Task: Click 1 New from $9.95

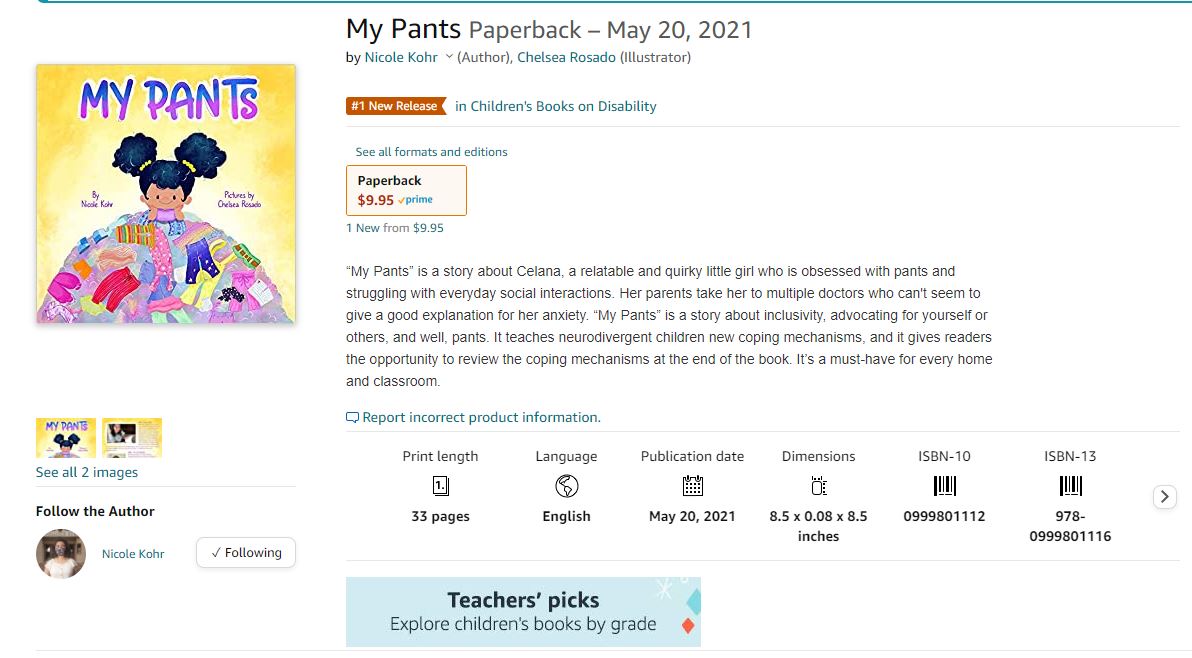Action: [x=396, y=228]
